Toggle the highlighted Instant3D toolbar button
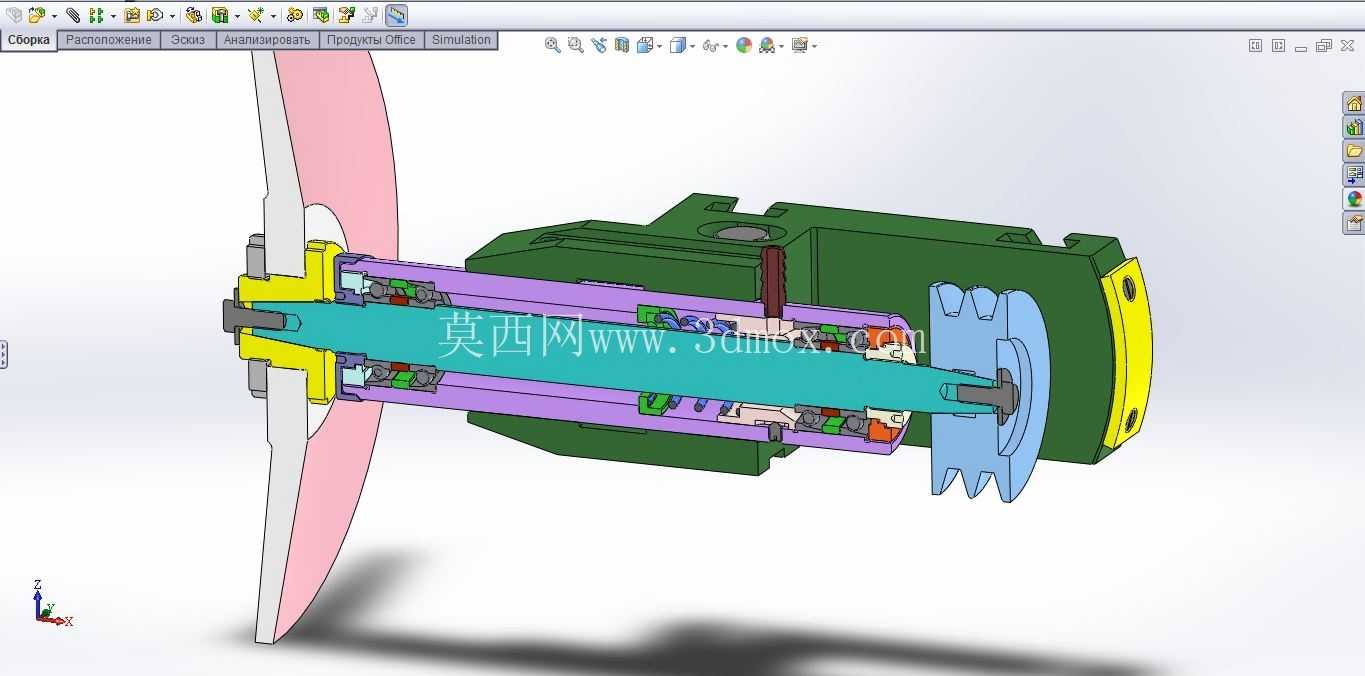This screenshot has width=1365, height=676. coord(396,15)
